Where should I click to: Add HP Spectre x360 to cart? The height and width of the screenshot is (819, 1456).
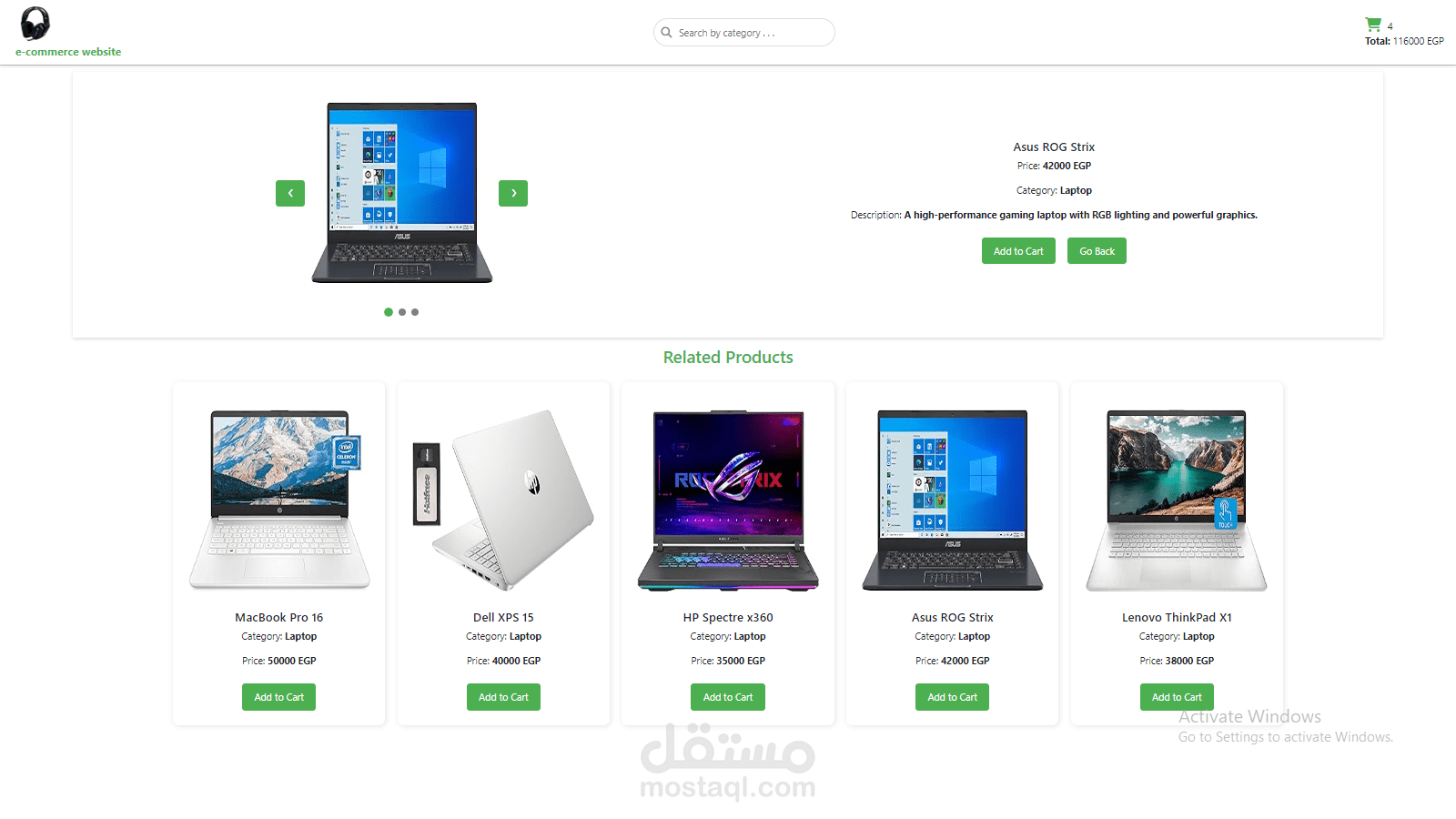coord(728,697)
